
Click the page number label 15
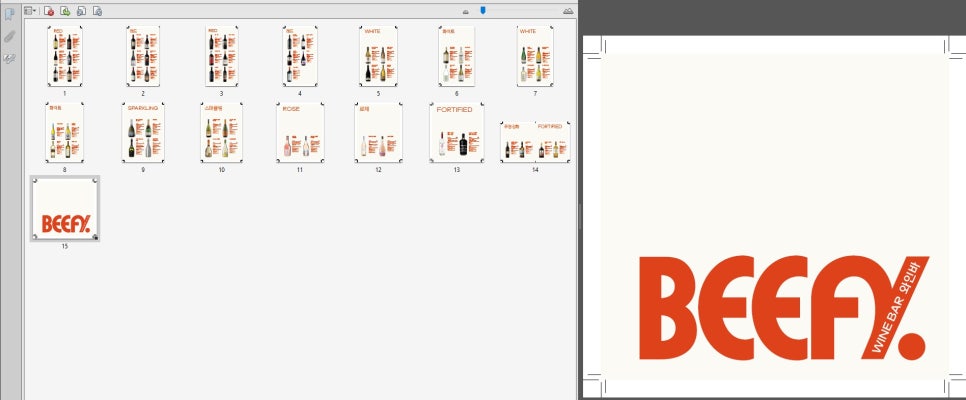(x=65, y=246)
